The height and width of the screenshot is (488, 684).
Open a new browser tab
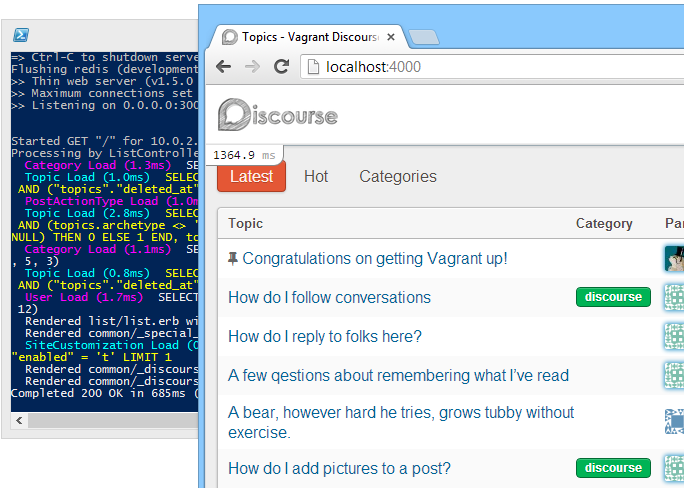click(424, 38)
